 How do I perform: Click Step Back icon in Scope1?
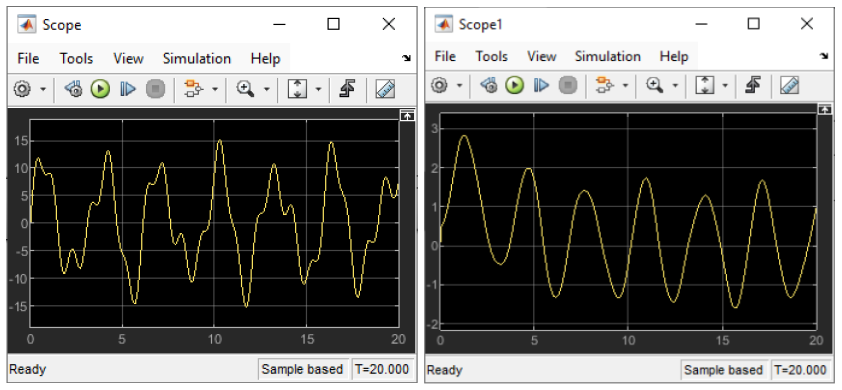[x=488, y=85]
